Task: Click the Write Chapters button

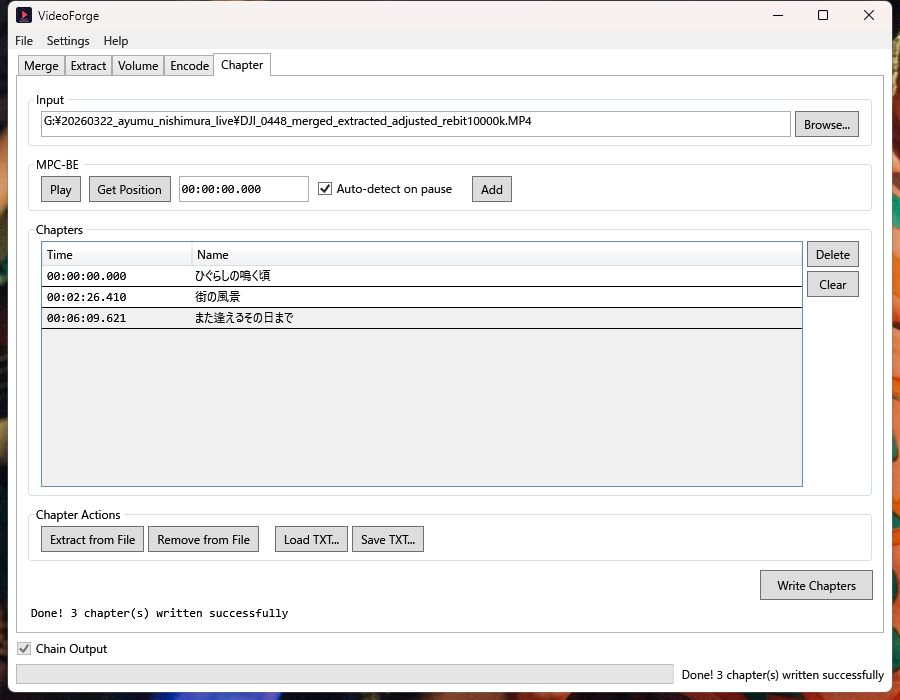Action: pyautogui.click(x=816, y=586)
